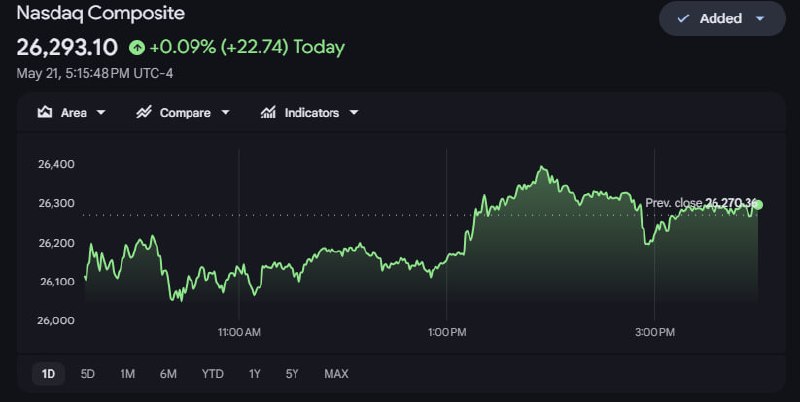
Task: Click the 26,293.10 index value
Action: 67,47
